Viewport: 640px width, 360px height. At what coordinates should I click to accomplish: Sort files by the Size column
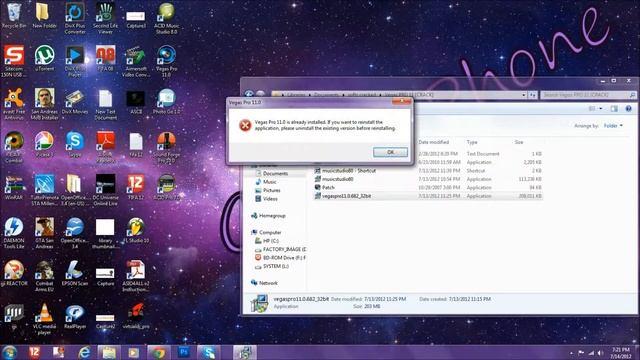click(x=519, y=142)
